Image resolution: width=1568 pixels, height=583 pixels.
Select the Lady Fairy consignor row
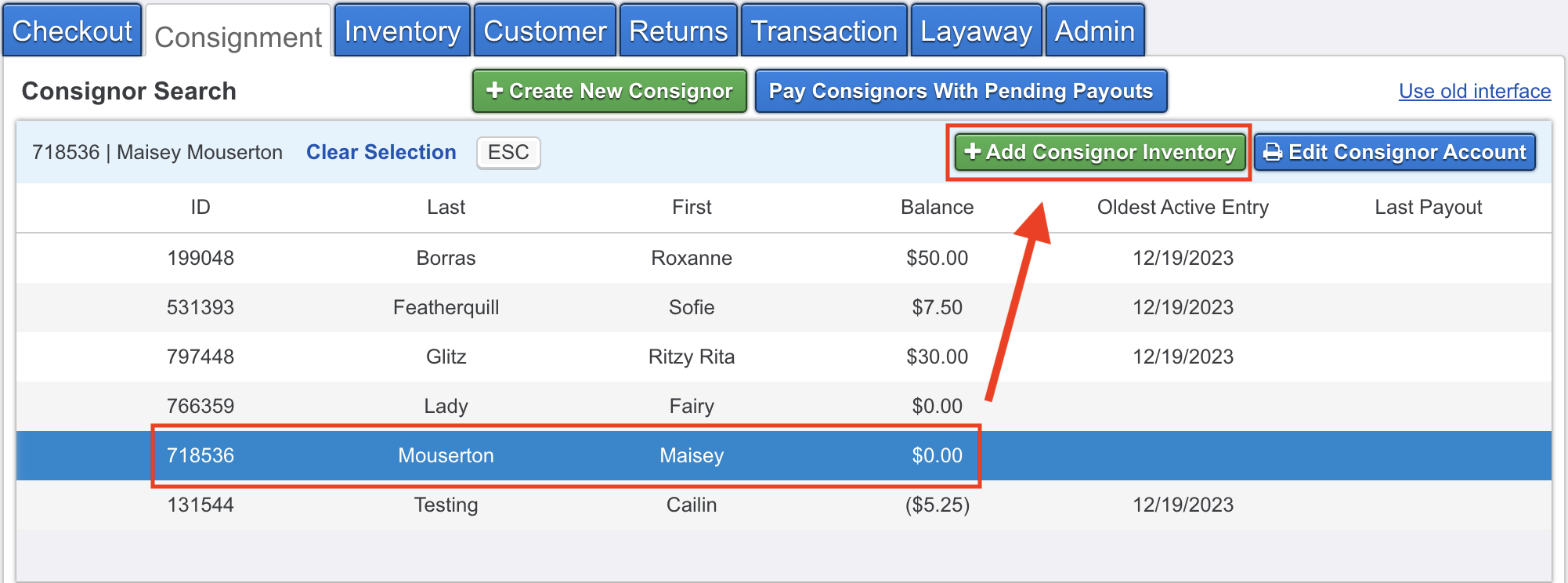(692, 406)
